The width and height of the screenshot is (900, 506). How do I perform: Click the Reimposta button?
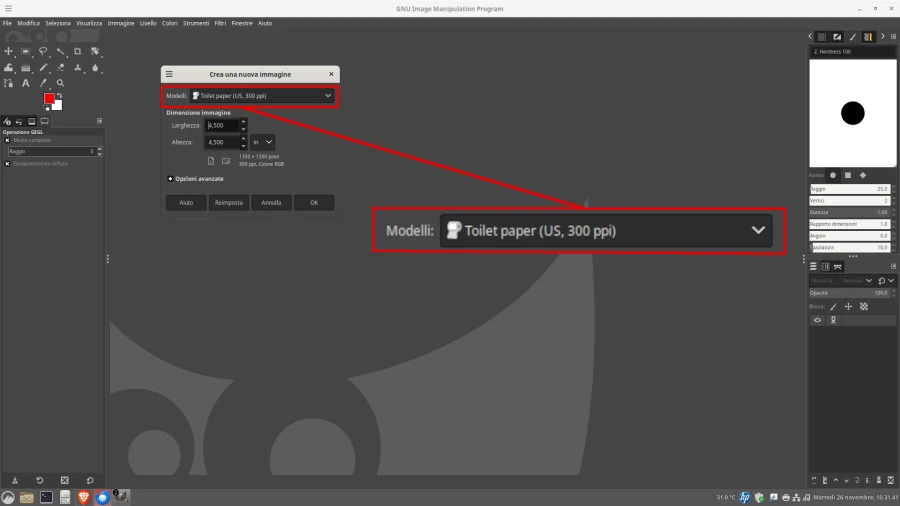tap(228, 203)
